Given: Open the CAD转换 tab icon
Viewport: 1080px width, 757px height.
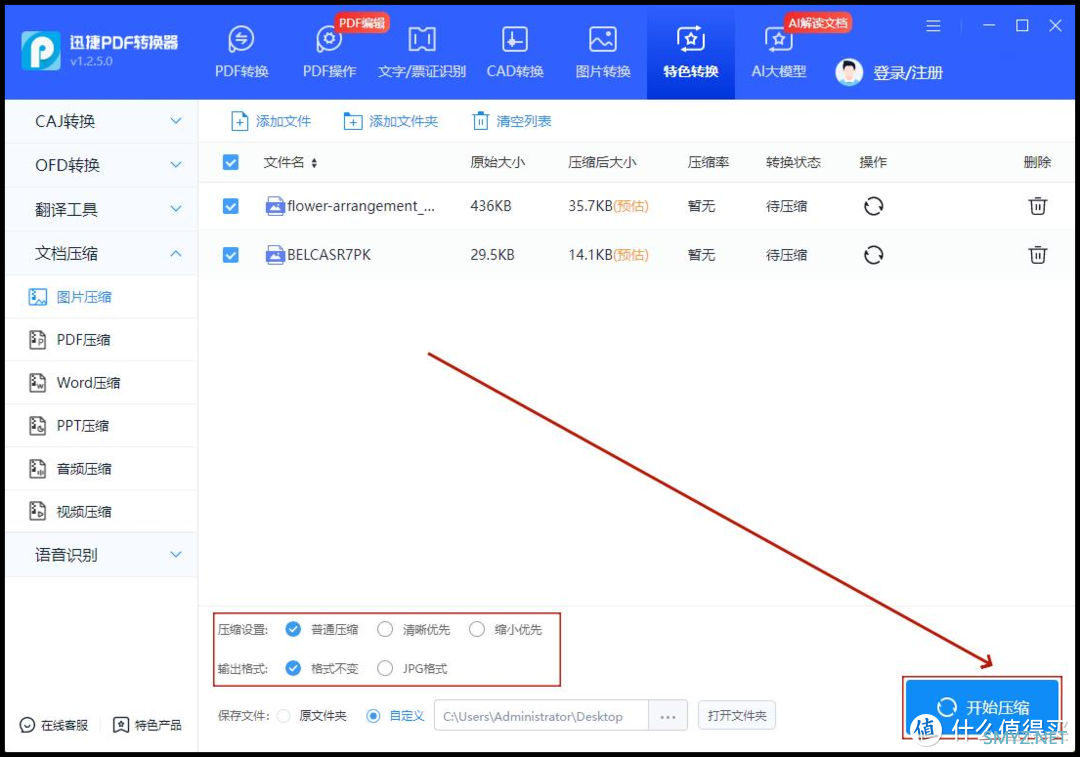Looking at the screenshot, I should click(515, 39).
